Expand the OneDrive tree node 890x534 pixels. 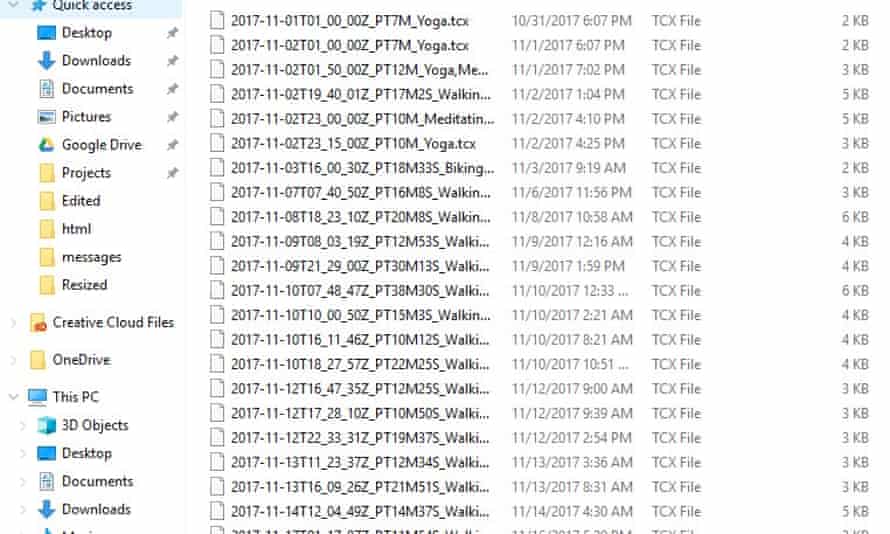(14, 360)
